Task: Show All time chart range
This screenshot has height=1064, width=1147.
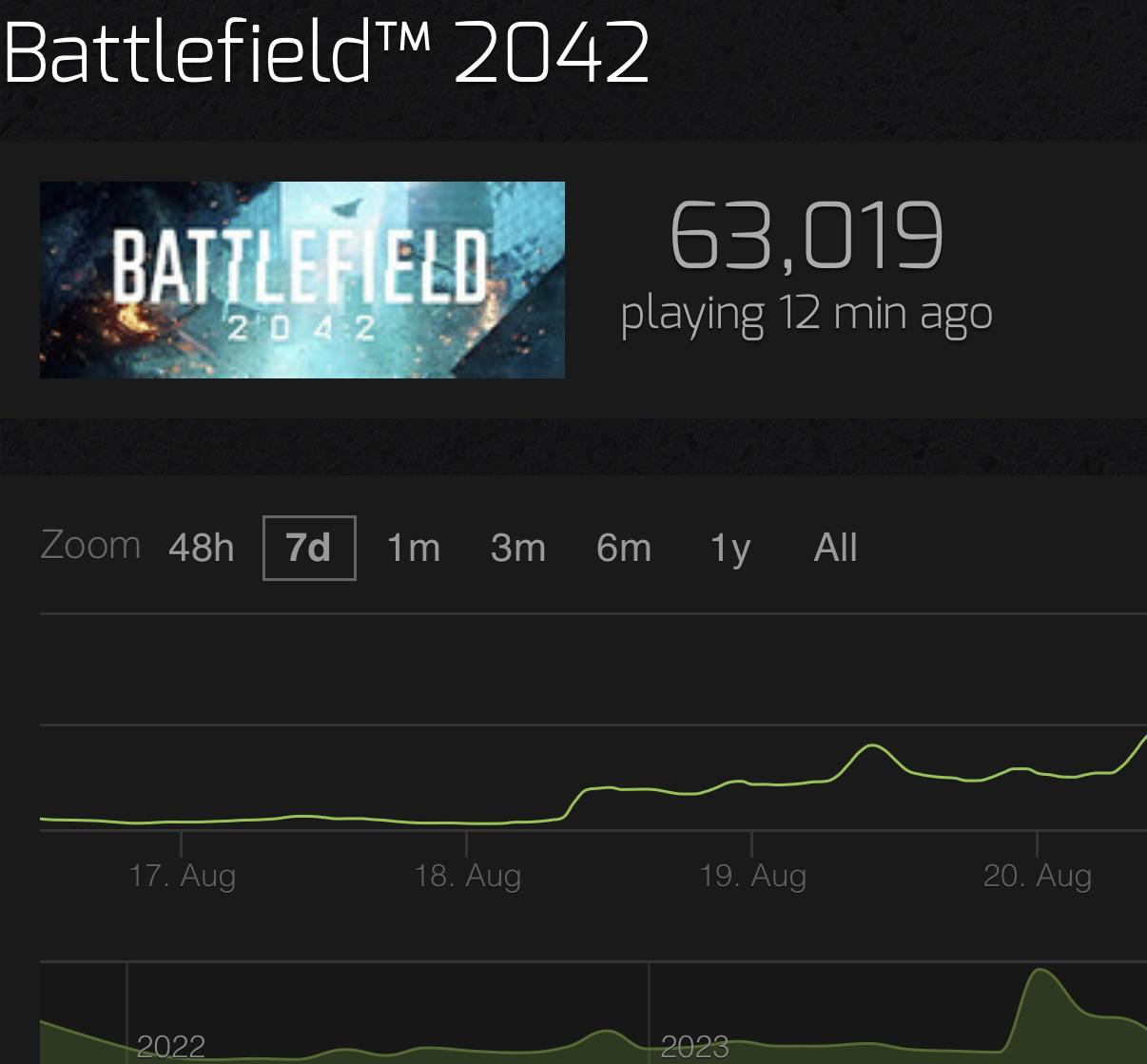Action: click(x=835, y=548)
